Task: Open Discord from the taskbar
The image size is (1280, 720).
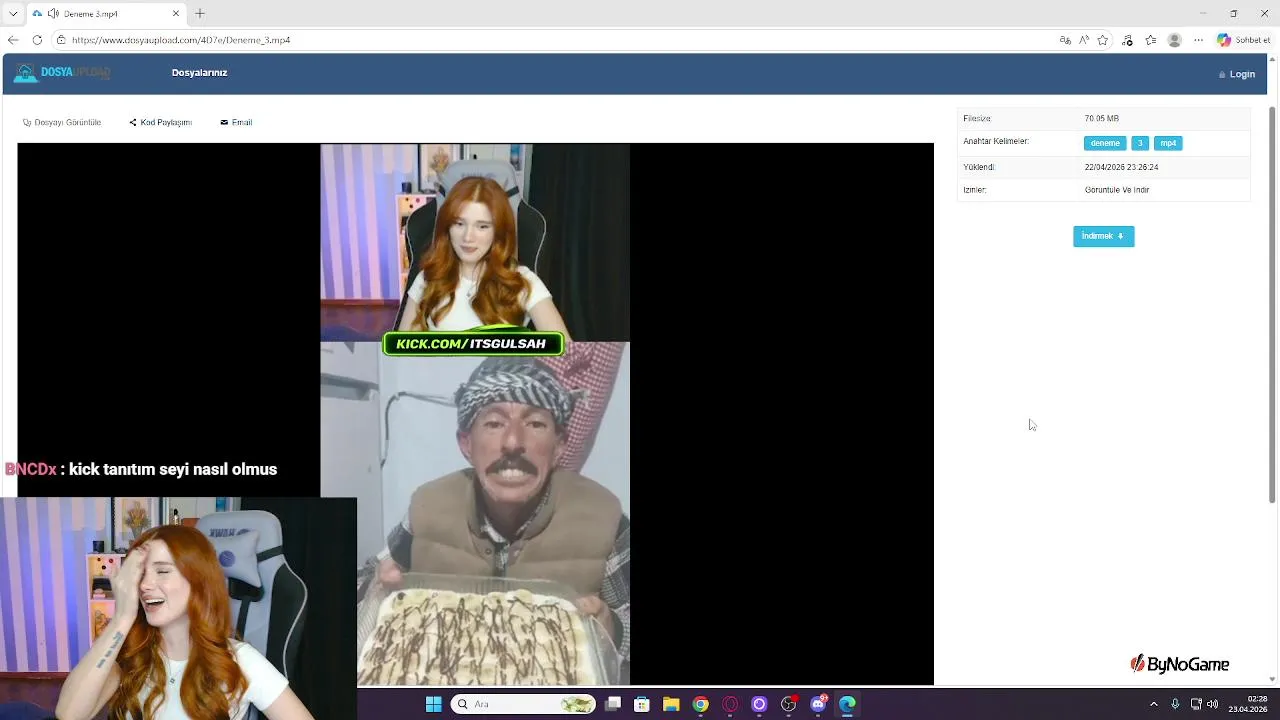Action: (818, 704)
